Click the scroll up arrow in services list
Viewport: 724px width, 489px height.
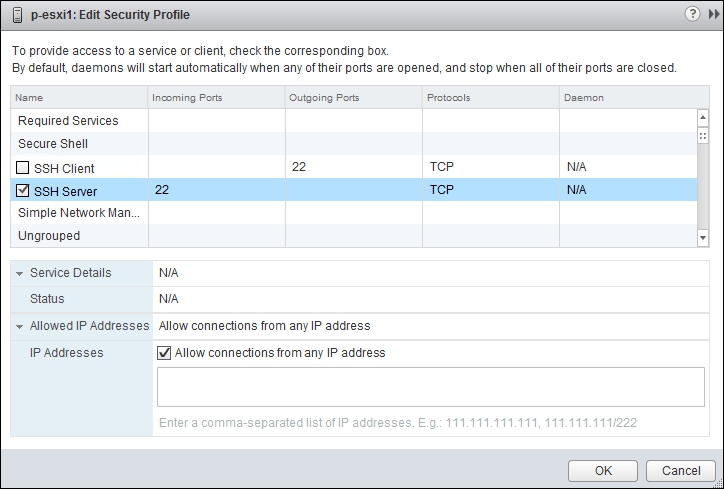pos(703,118)
